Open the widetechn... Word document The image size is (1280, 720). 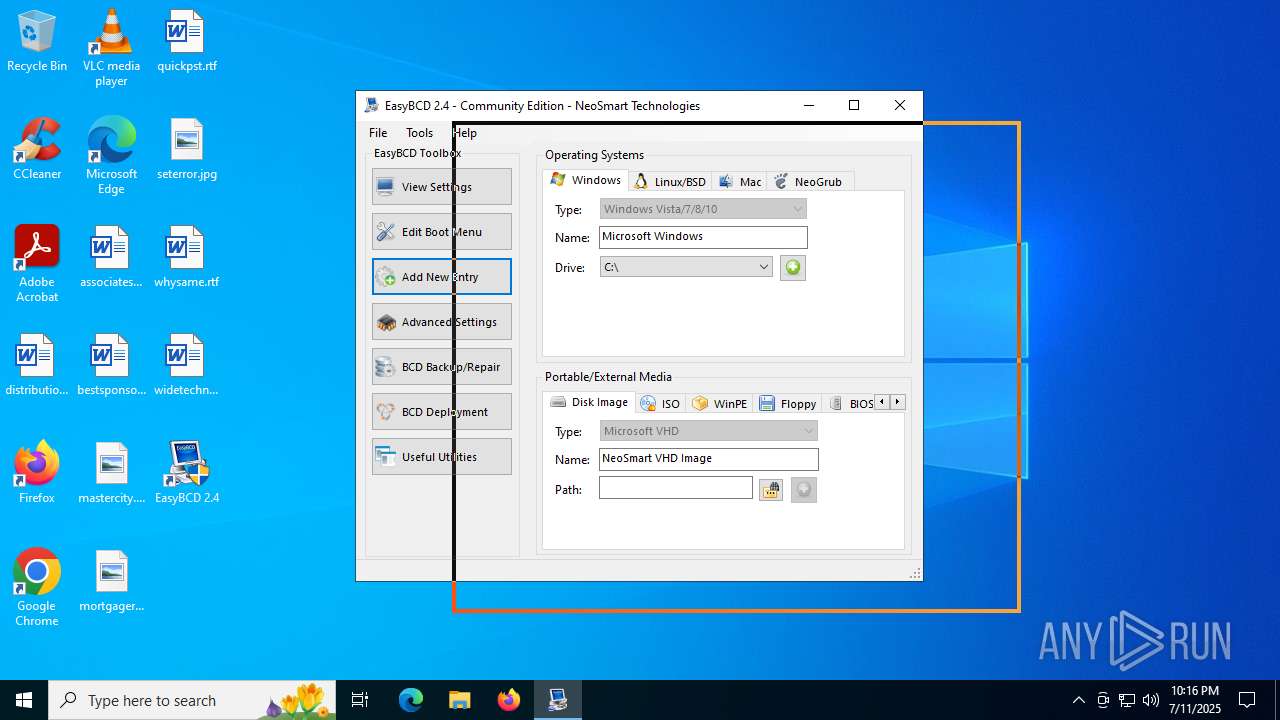187,366
